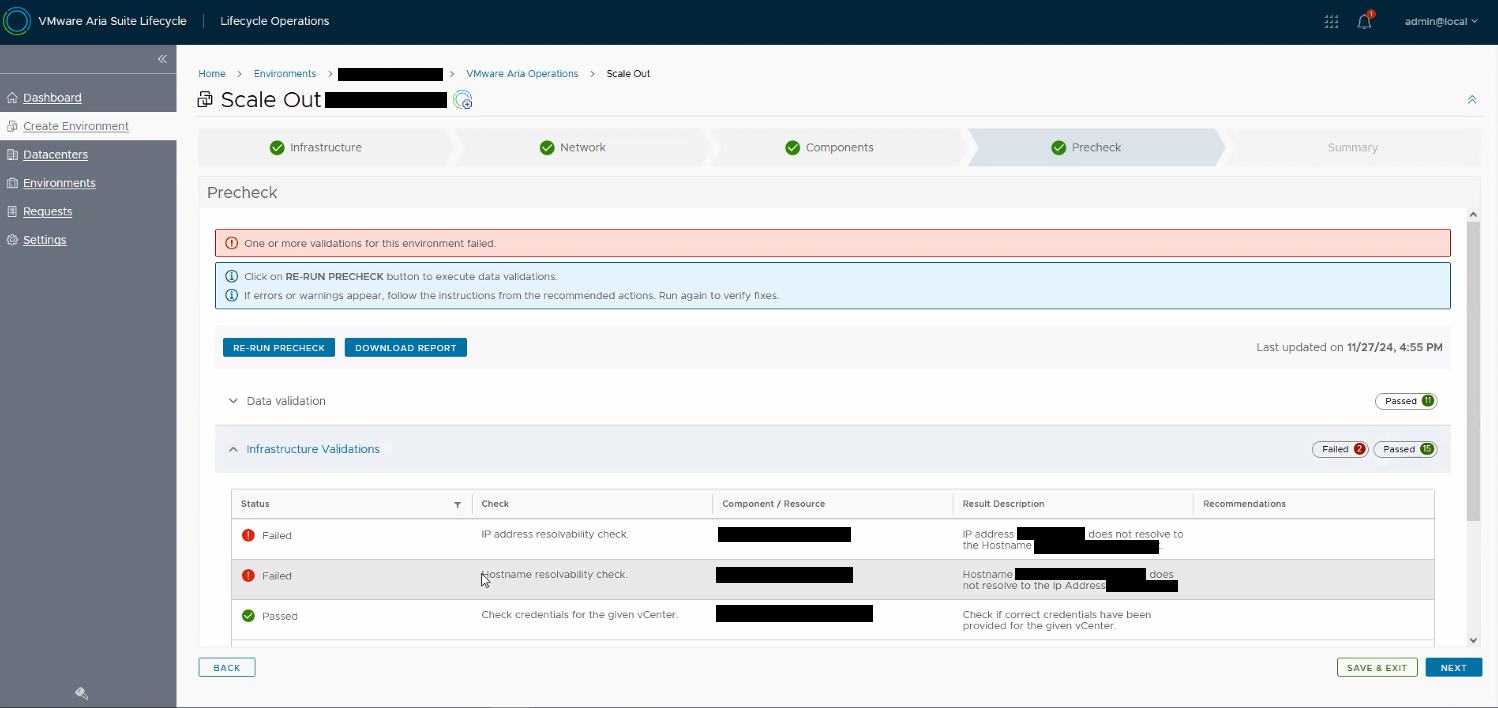
Task: Go to VMware Aria Operations breadcrumb link
Action: [x=522, y=74]
